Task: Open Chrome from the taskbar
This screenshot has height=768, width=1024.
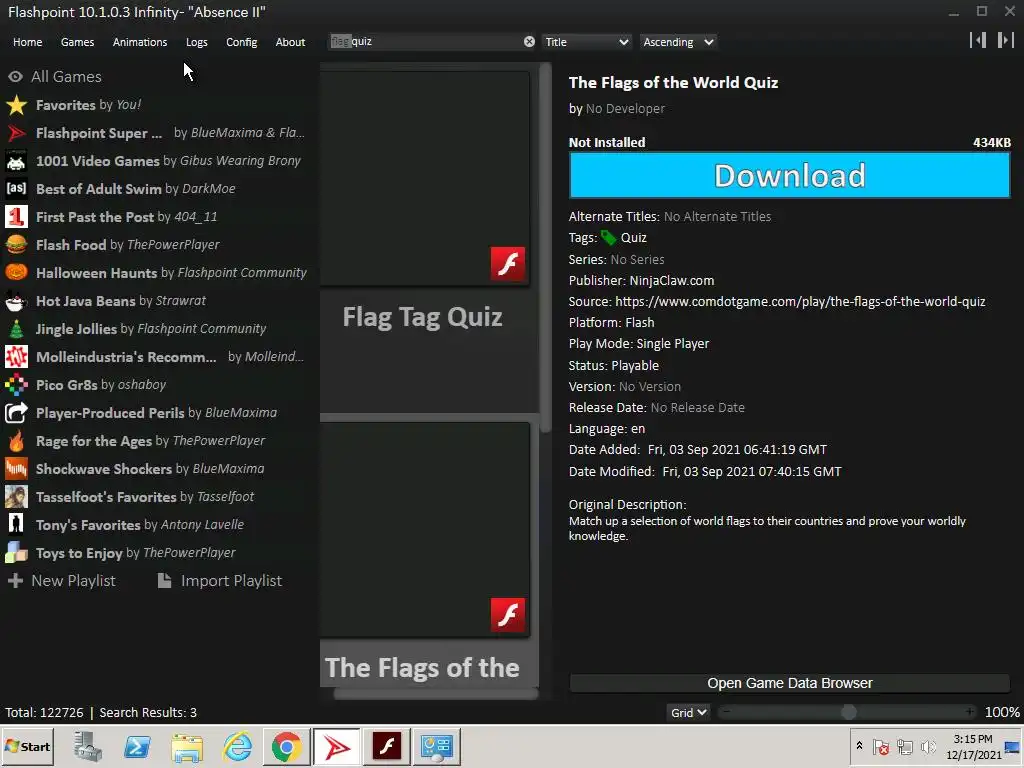Action: 286,746
